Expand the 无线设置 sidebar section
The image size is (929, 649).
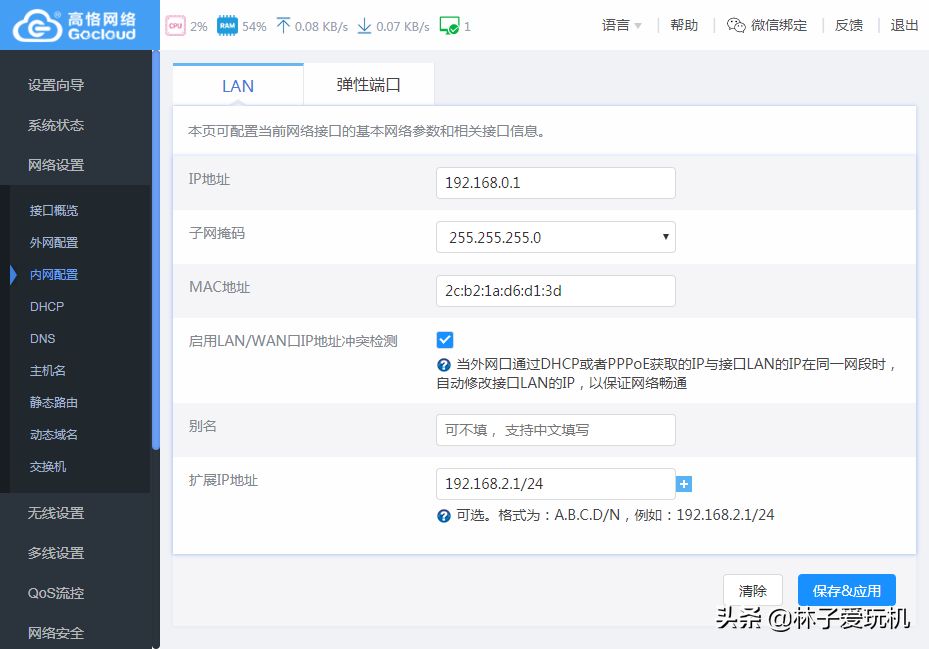56,513
